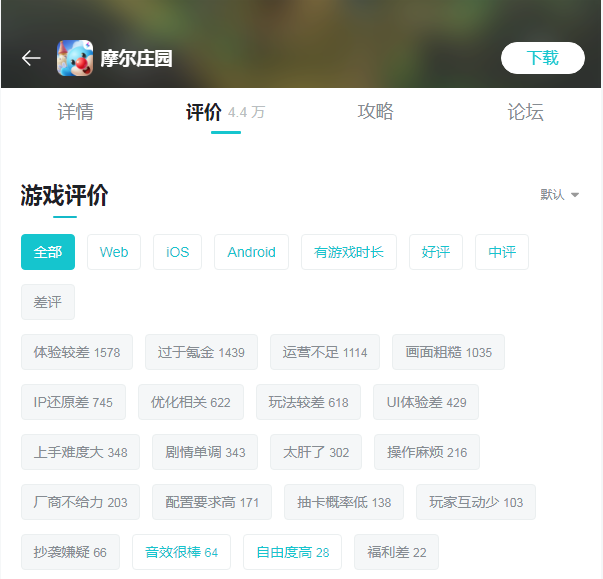The image size is (603, 579).
Task: Show only 中评 reviews
Action: click(502, 252)
